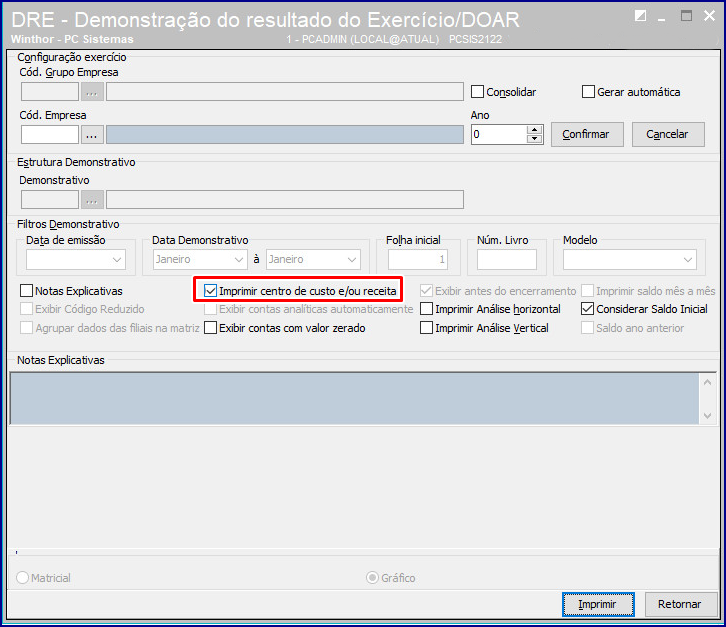Click the Cancelar button
Viewport: 726px width, 627px height.
coord(668,135)
